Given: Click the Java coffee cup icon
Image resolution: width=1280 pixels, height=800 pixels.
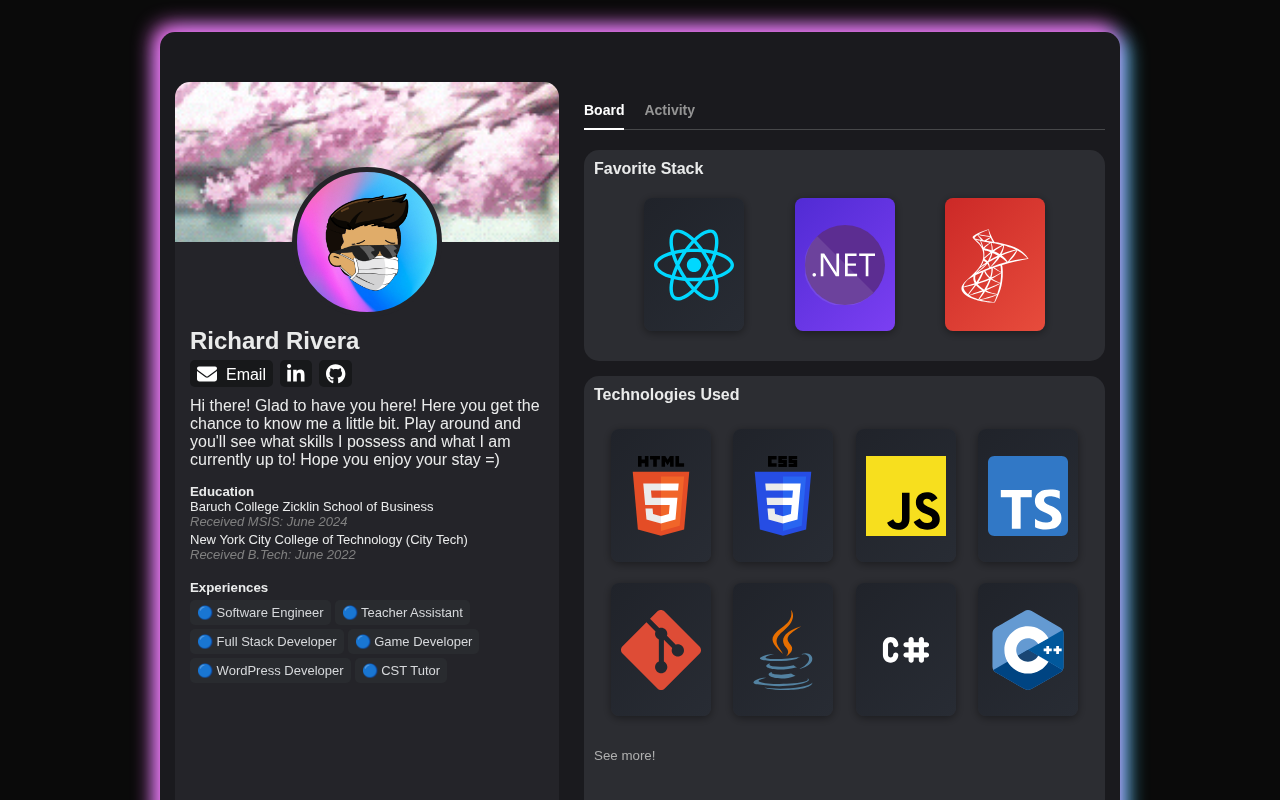Looking at the screenshot, I should (x=783, y=650).
